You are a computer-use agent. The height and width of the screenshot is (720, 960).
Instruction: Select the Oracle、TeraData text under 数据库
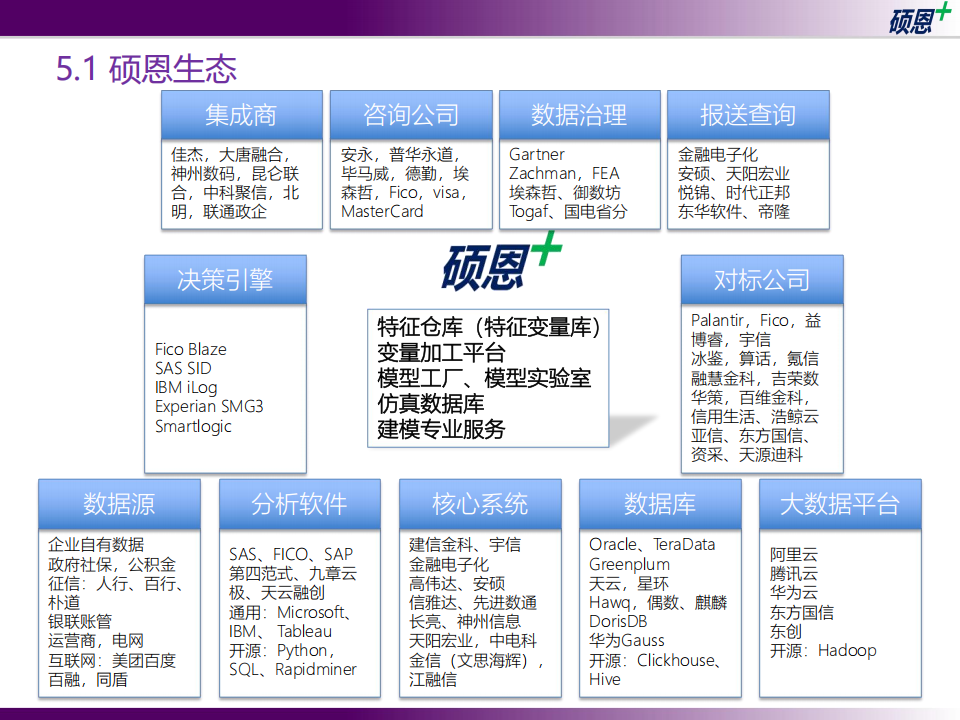pos(652,544)
